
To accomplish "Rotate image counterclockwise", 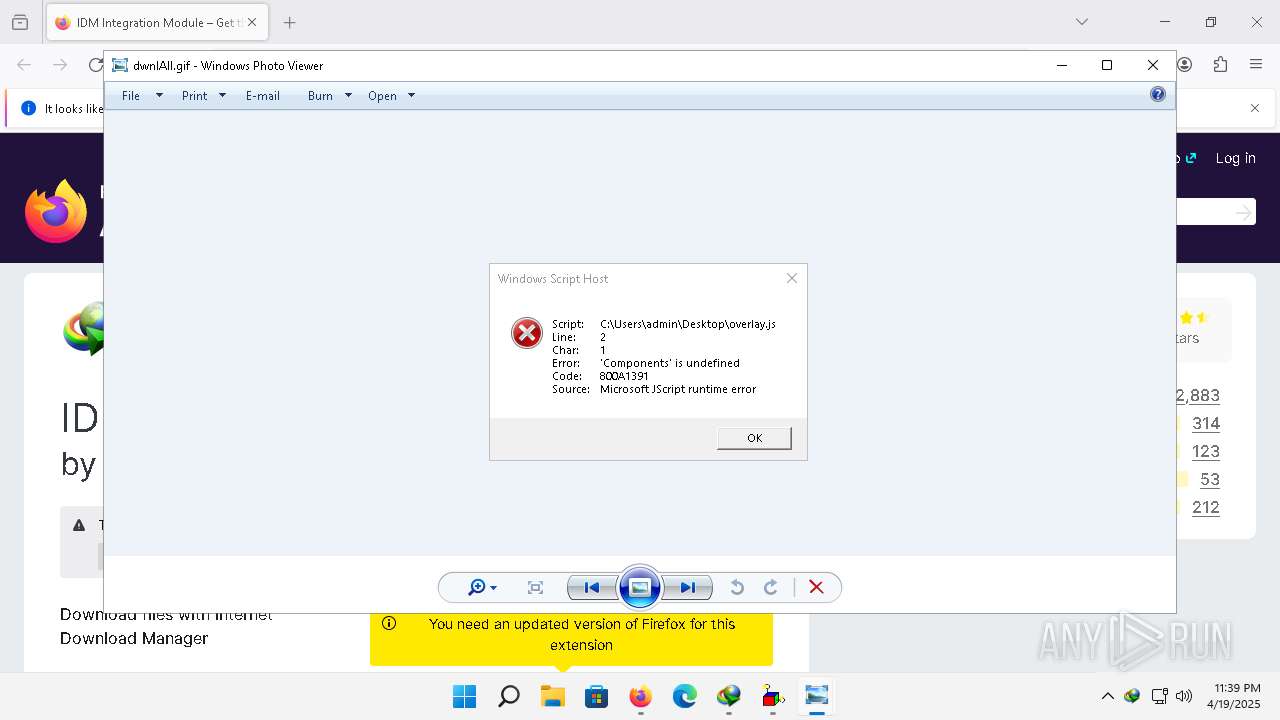I will click(x=737, y=588).
